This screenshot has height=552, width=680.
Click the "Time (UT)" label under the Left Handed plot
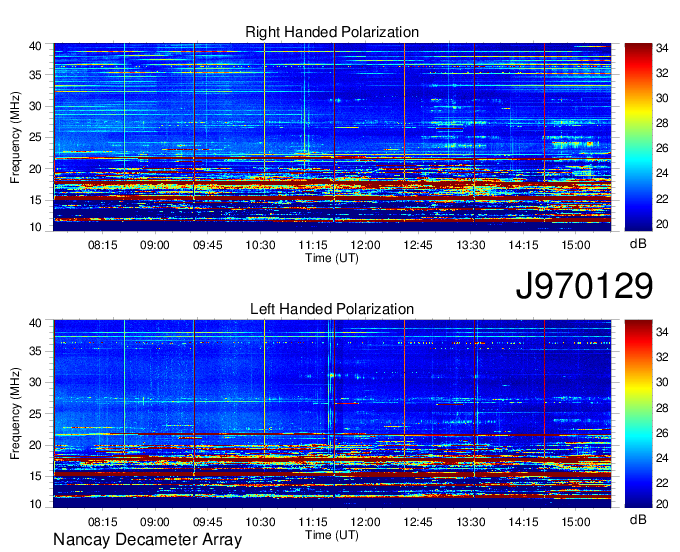point(332,535)
